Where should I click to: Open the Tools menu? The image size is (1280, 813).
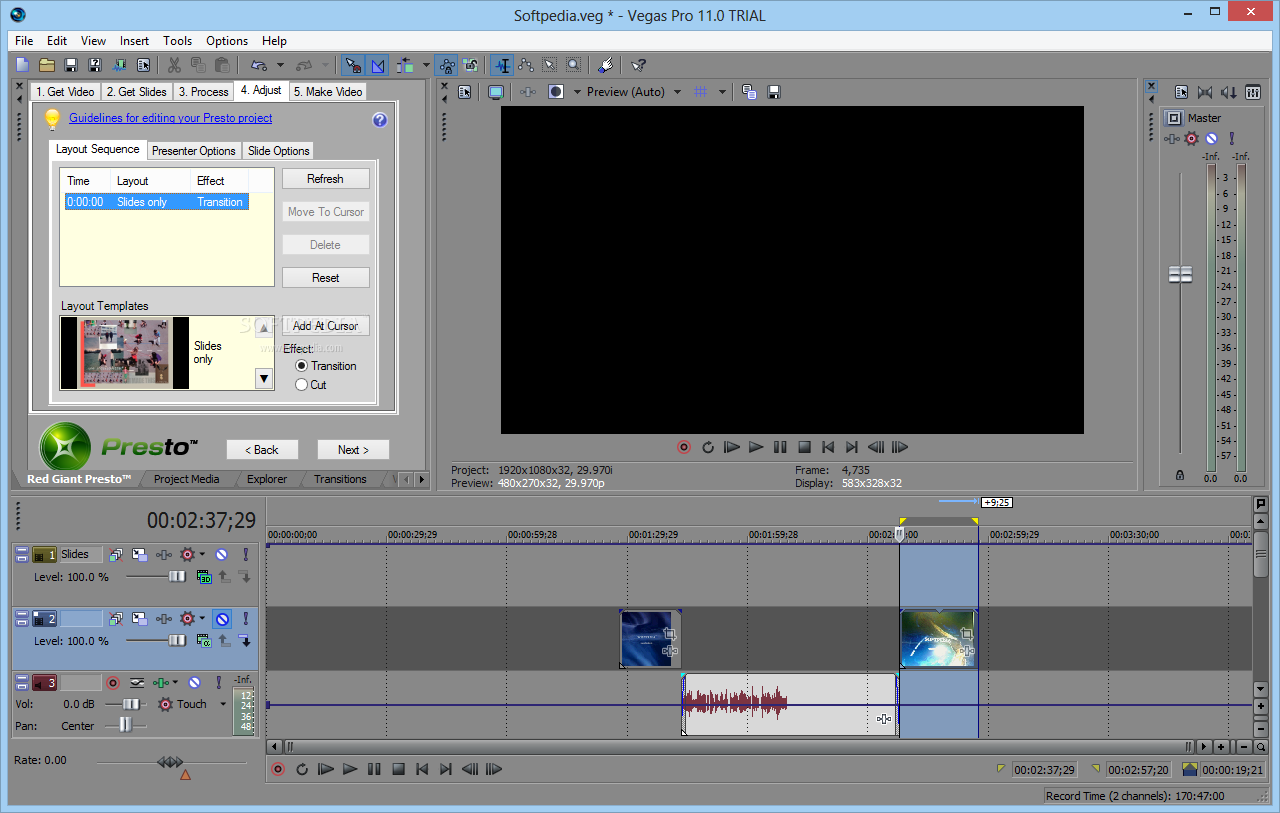point(178,41)
